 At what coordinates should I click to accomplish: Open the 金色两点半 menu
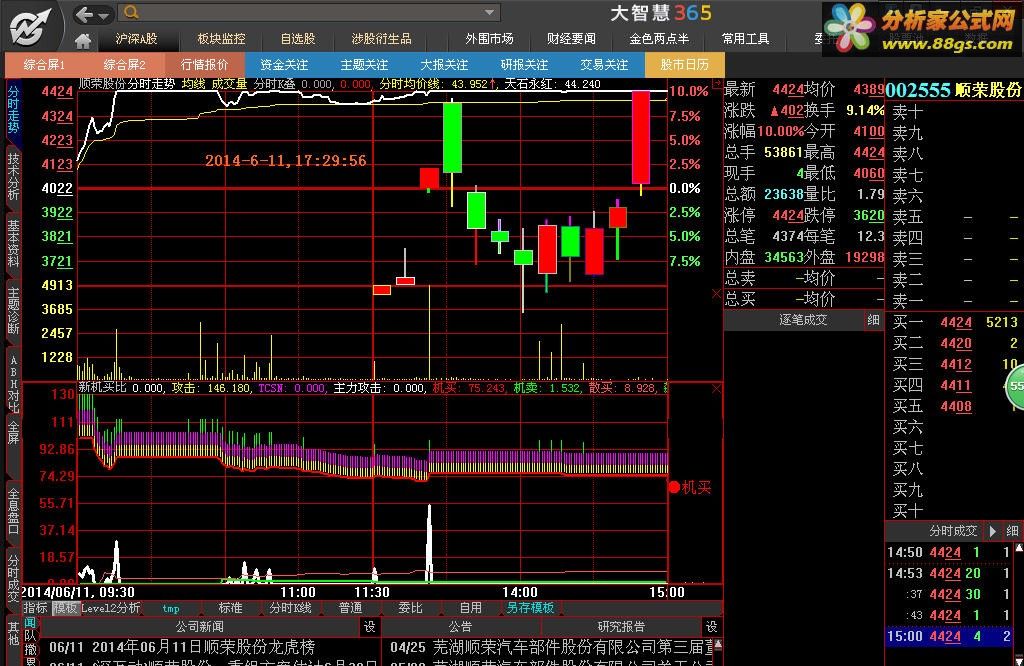[x=659, y=39]
